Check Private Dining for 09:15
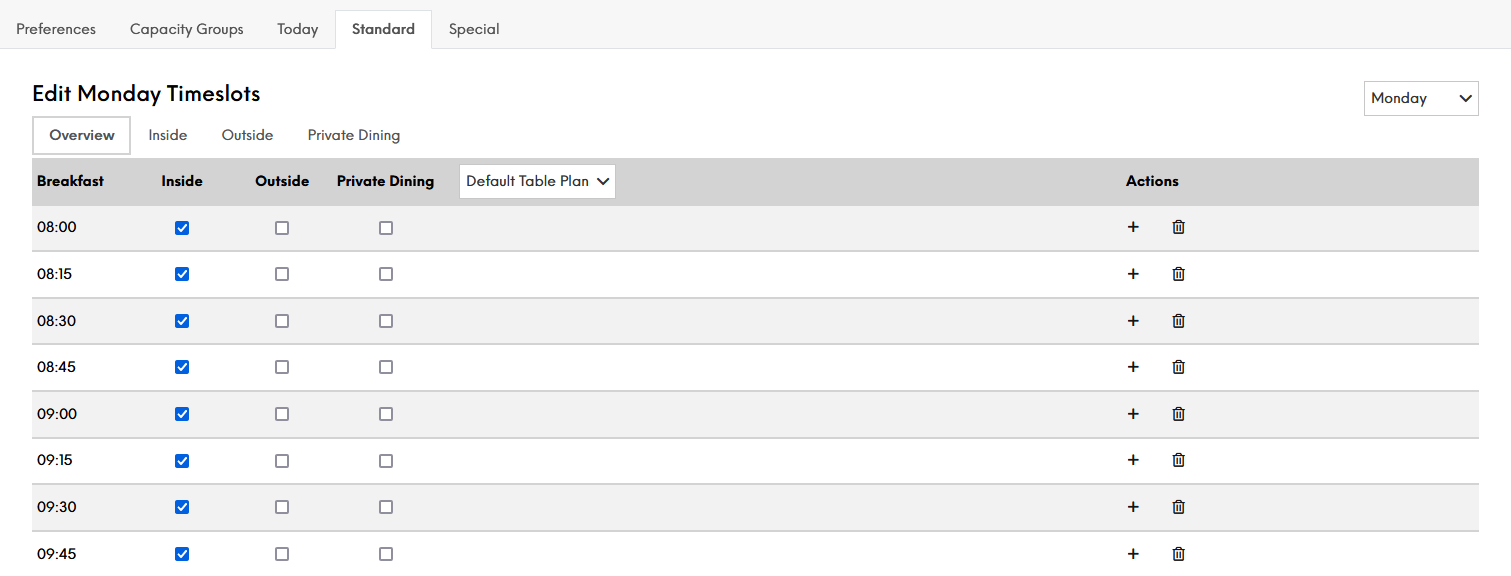Image resolution: width=1511 pixels, height=576 pixels. (x=386, y=461)
